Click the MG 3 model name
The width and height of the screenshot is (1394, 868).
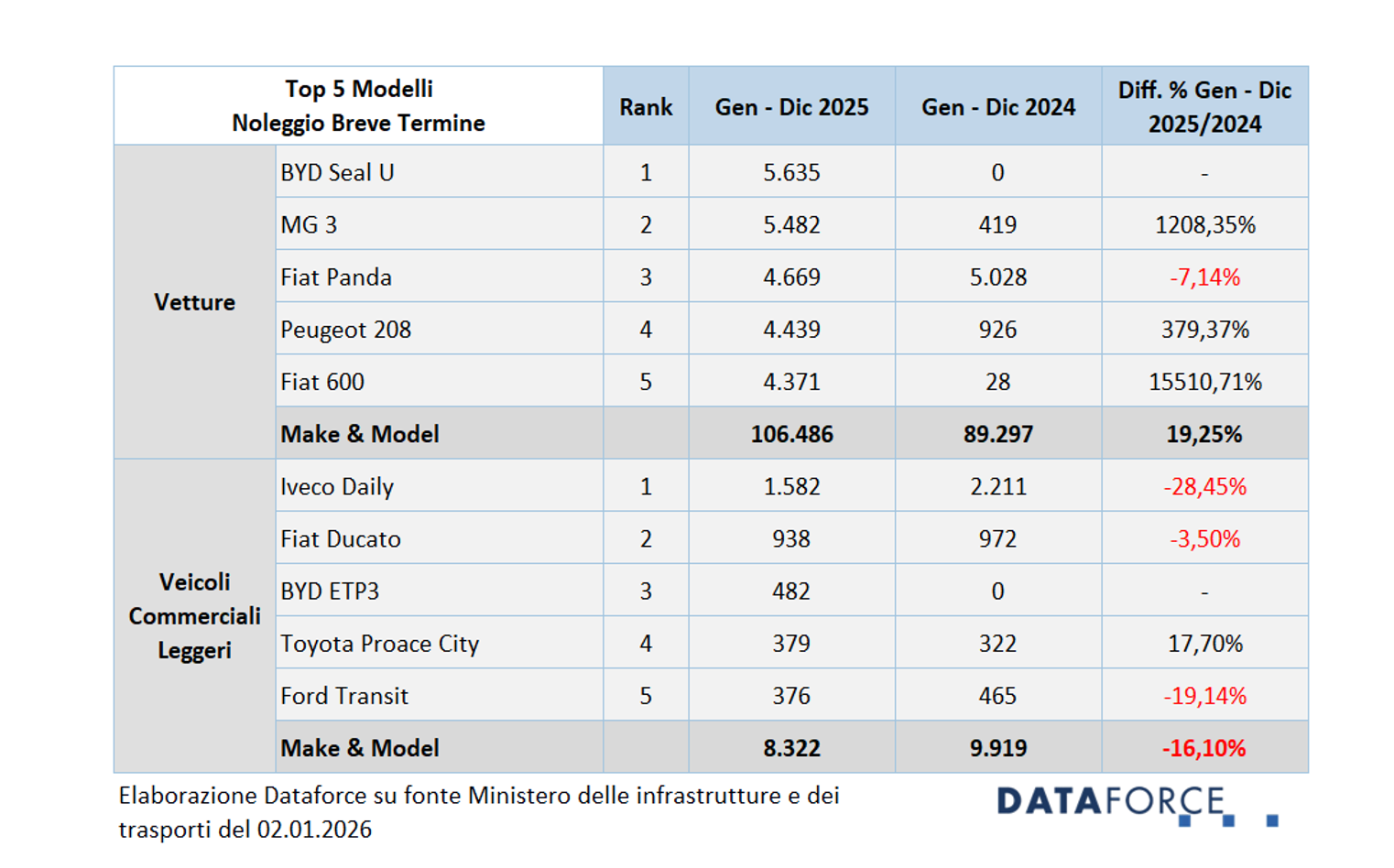309,225
